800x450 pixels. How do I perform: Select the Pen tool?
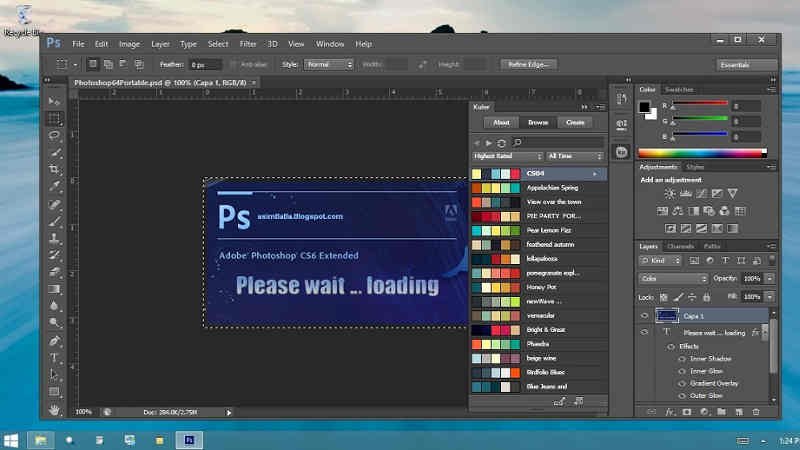click(54, 341)
